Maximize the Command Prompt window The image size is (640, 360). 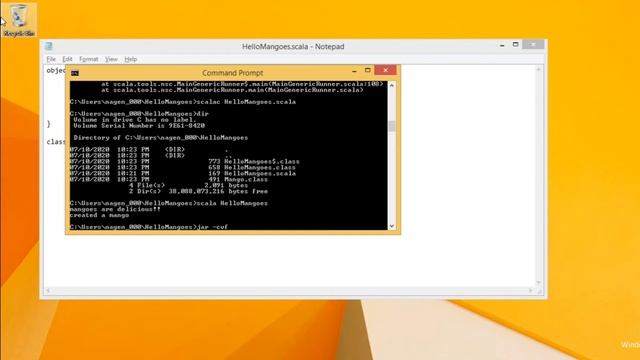coord(368,70)
